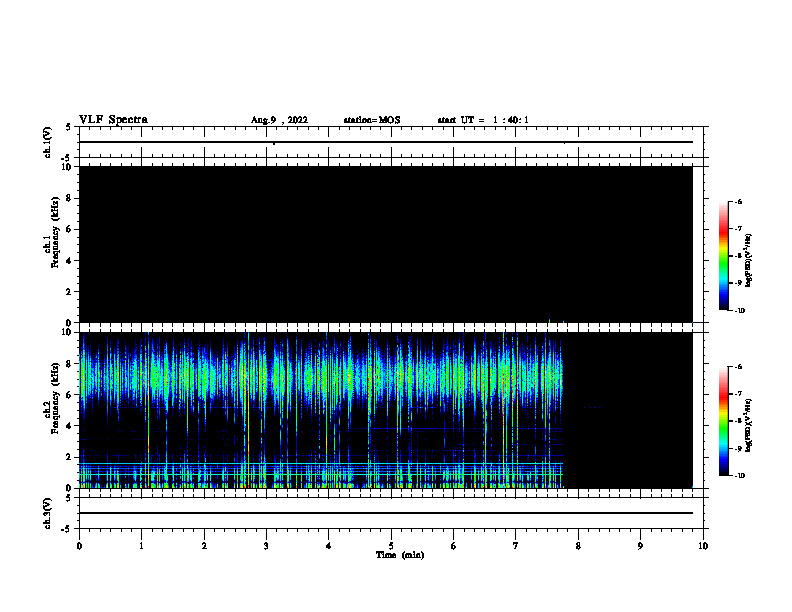Click the time axis tick label "0"
The width and height of the screenshot is (792, 612).
point(79,546)
